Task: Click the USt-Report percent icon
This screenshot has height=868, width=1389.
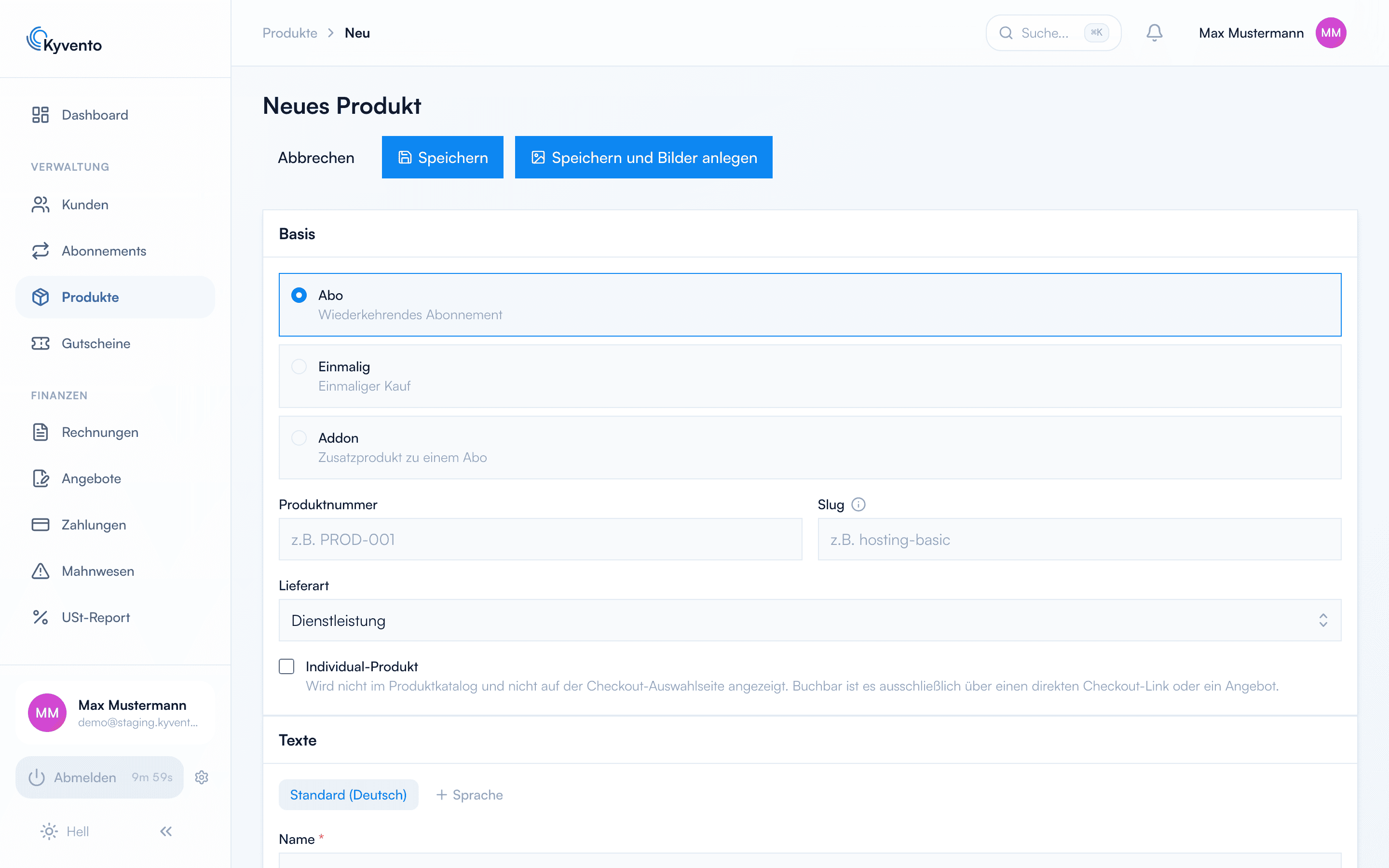Action: 40,617
